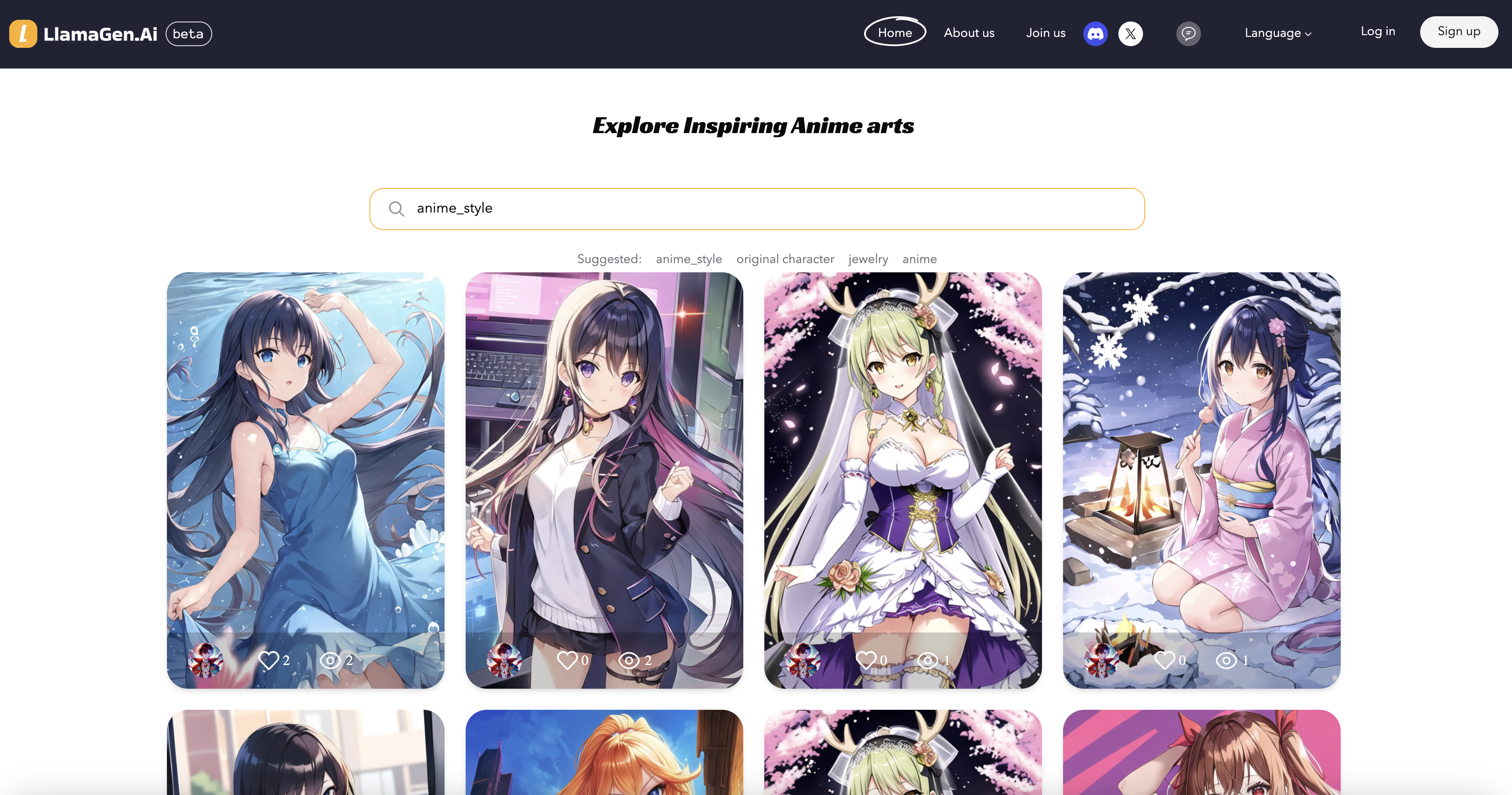Image resolution: width=1512 pixels, height=795 pixels.
Task: Expand the Language dropdown menu
Action: (x=1278, y=33)
